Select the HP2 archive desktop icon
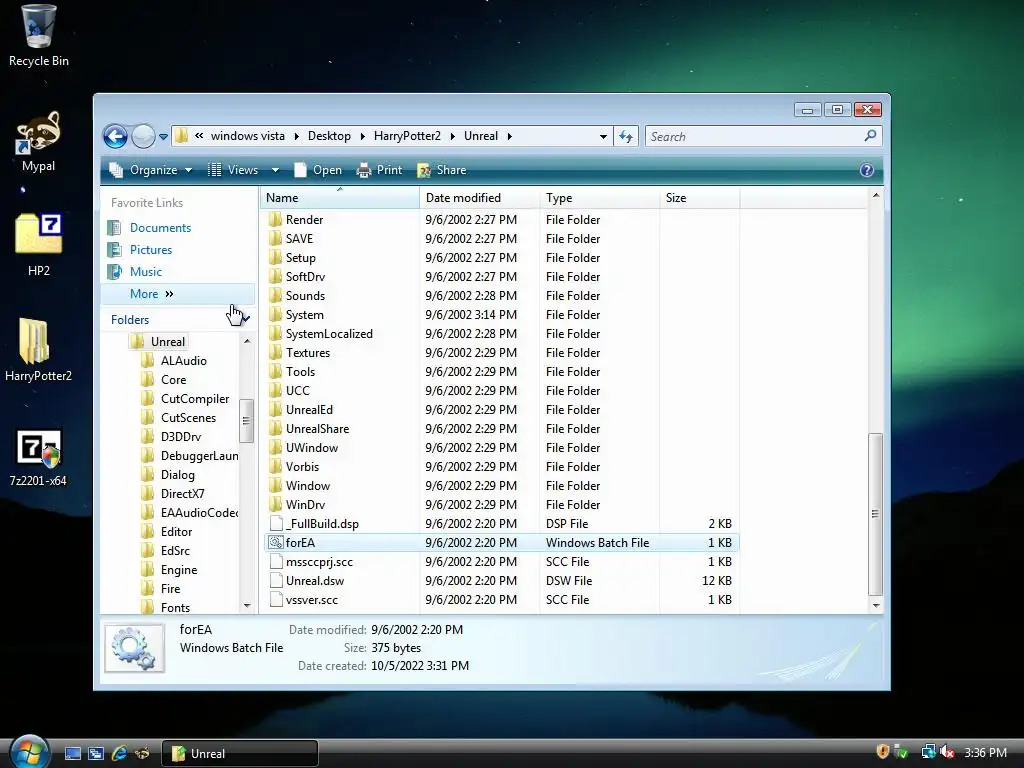Screen dimensions: 1024x768 (38, 244)
